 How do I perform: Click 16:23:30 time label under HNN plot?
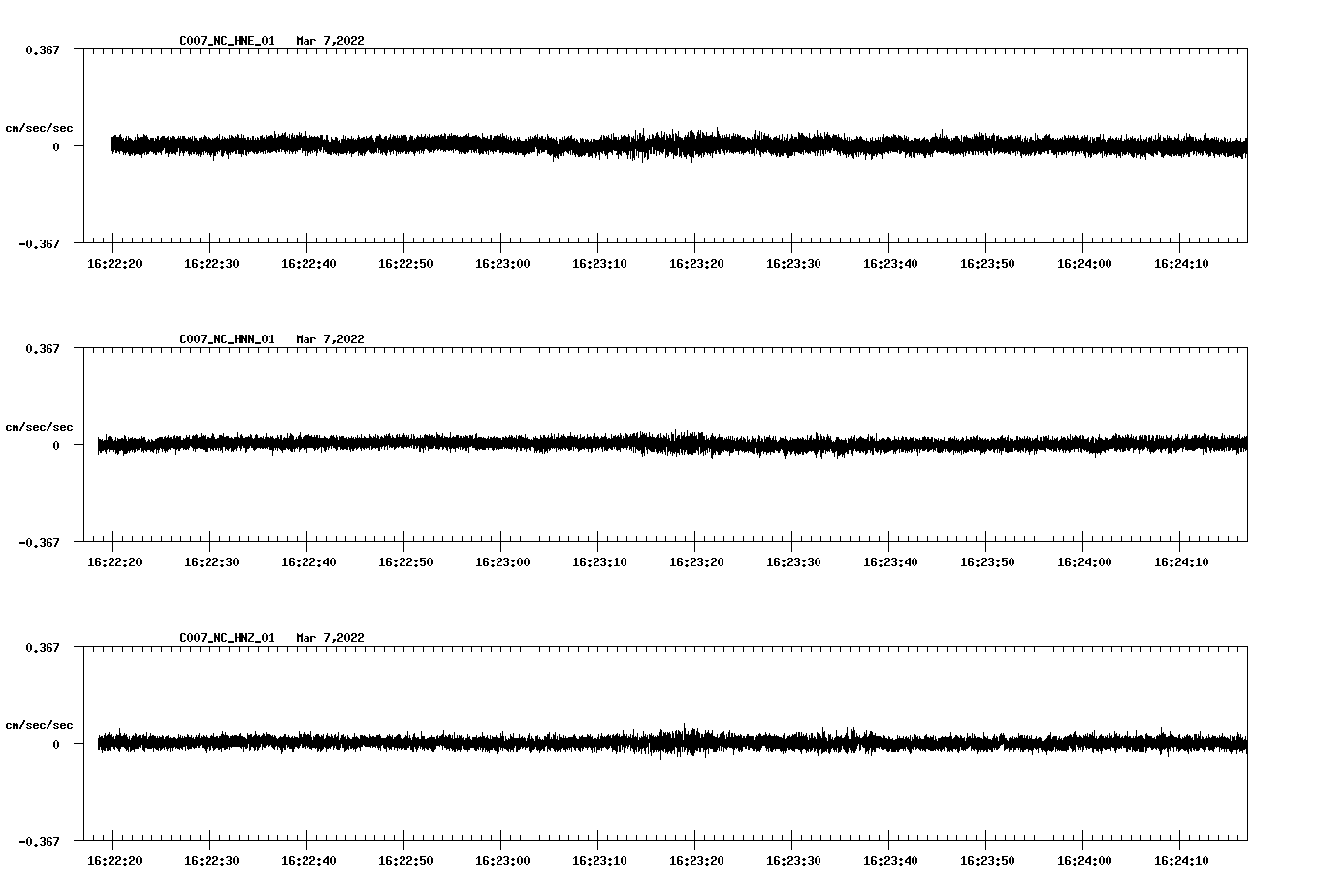(x=793, y=561)
